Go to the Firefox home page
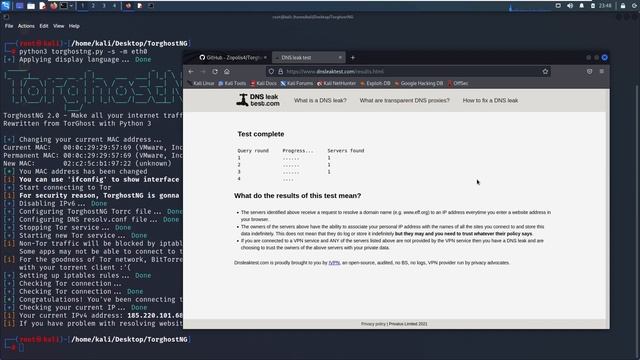The height and width of the screenshot is (360, 640). pyautogui.click(x=227, y=71)
